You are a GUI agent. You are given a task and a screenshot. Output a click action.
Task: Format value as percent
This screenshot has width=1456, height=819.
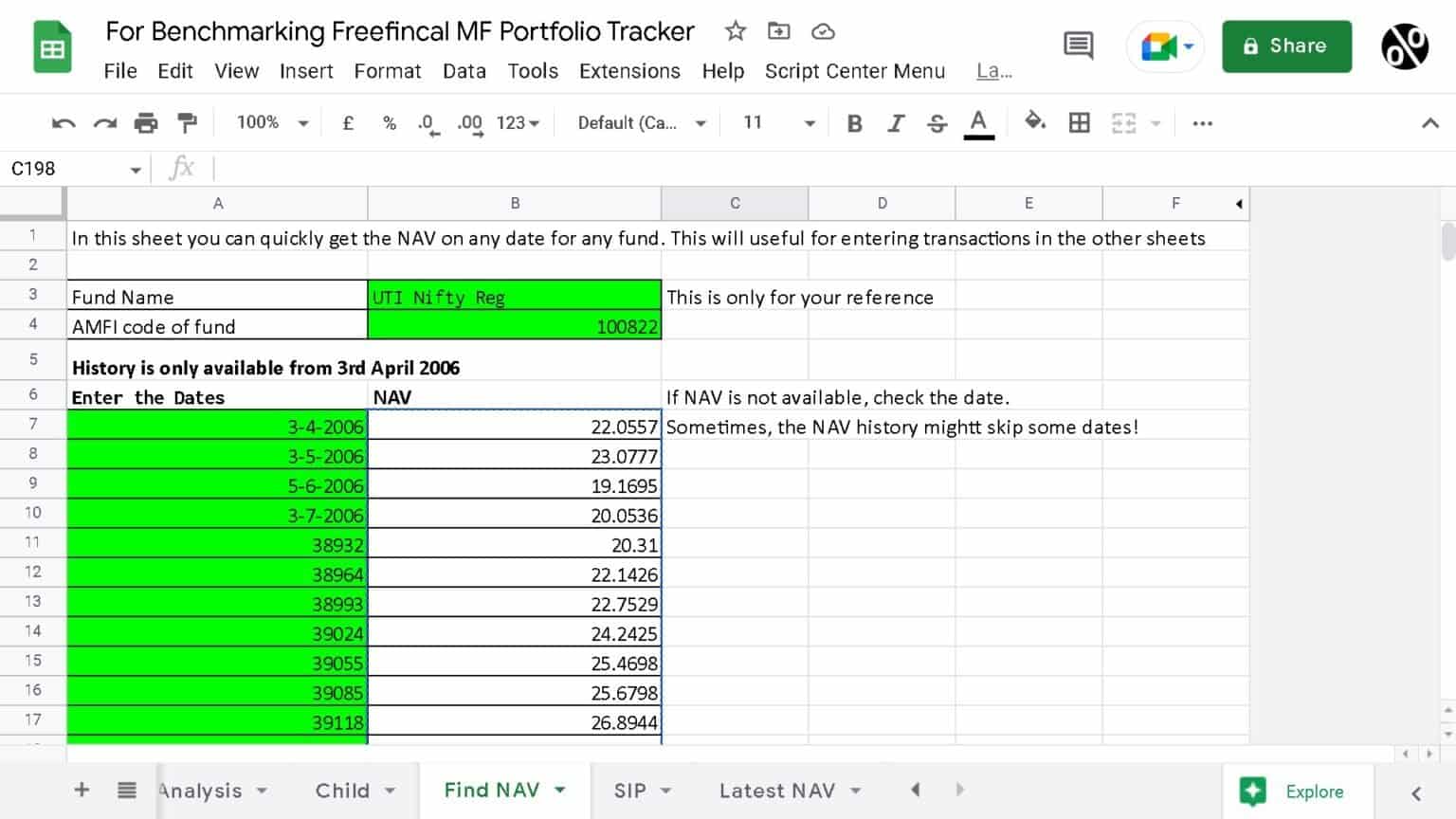click(389, 122)
